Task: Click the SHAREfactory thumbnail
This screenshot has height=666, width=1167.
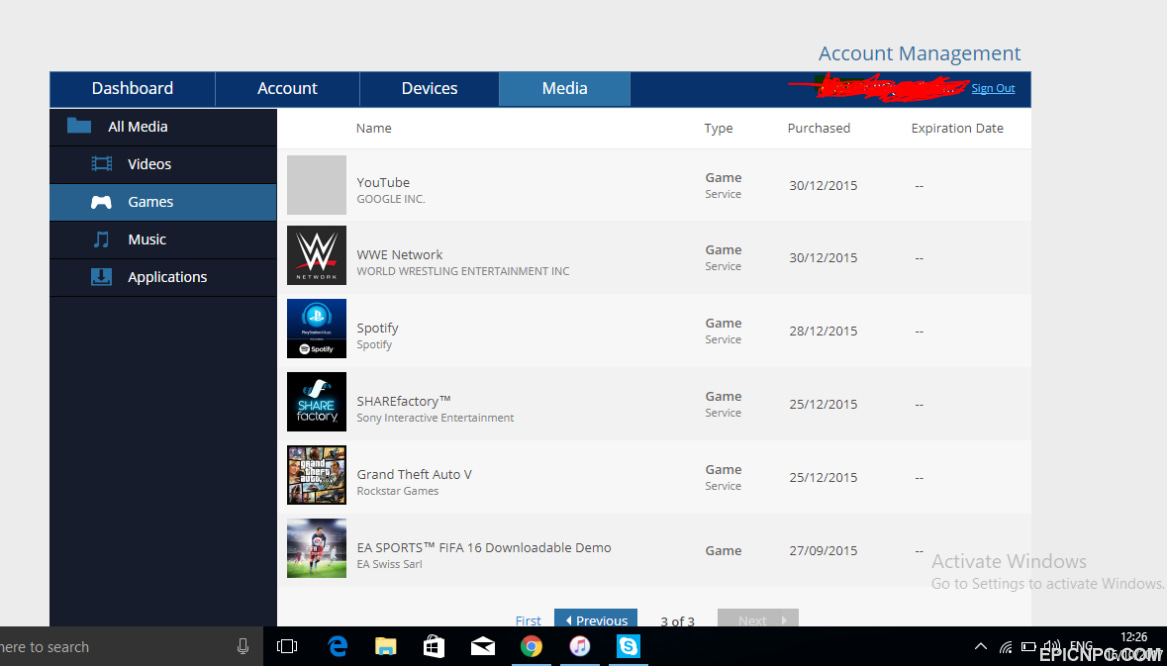Action: 316,402
